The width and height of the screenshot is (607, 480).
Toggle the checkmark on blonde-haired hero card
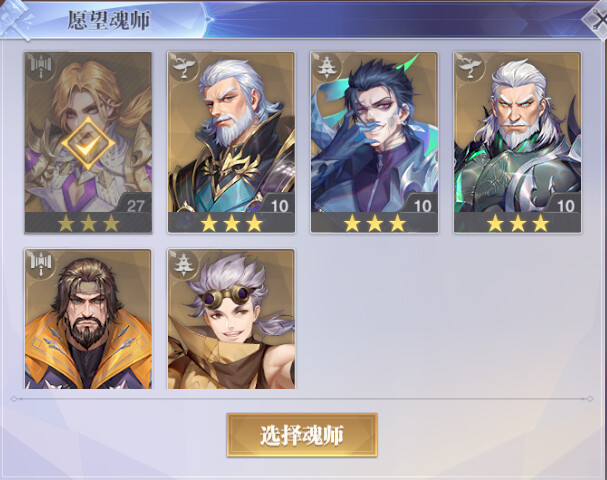pyautogui.click(x=88, y=143)
